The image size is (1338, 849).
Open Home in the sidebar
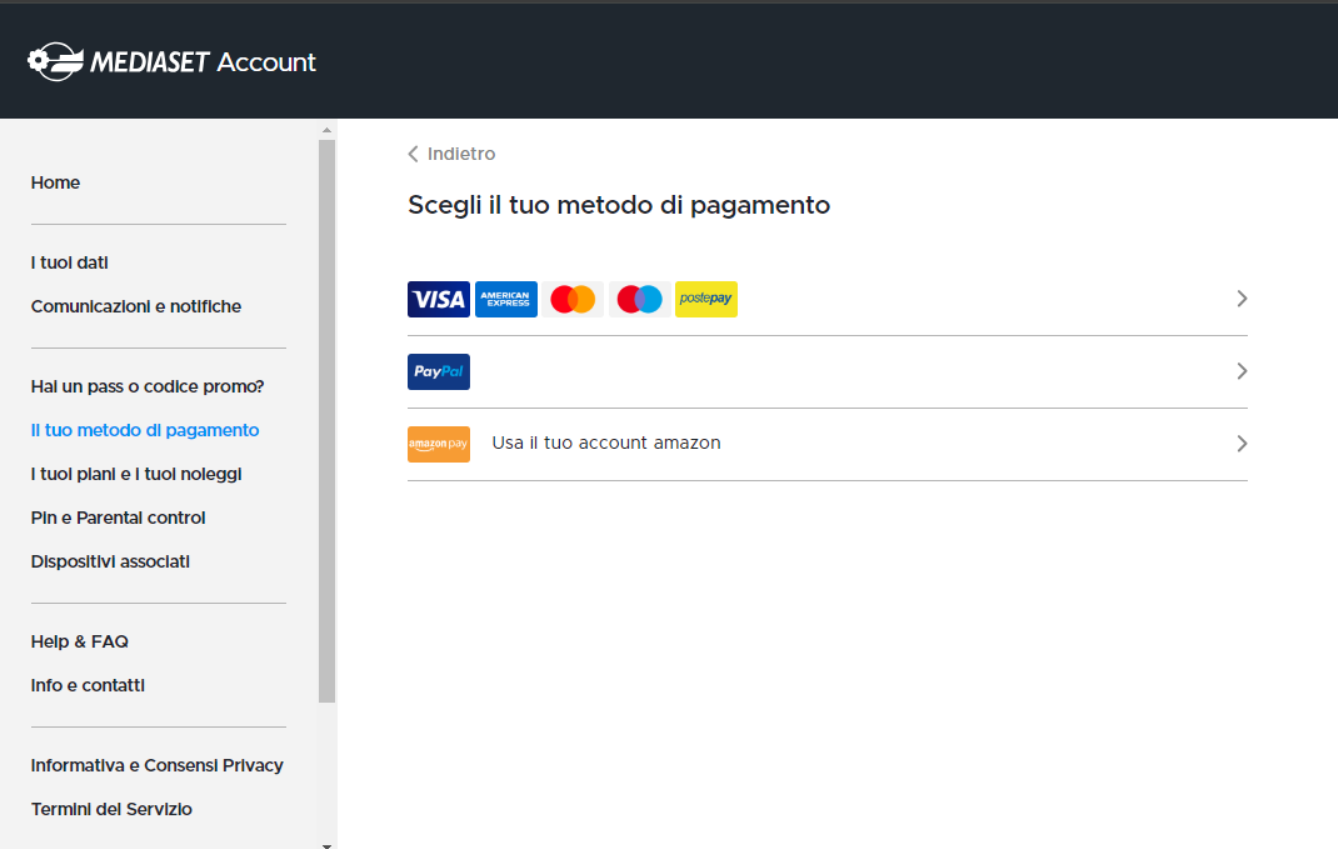[x=55, y=183]
